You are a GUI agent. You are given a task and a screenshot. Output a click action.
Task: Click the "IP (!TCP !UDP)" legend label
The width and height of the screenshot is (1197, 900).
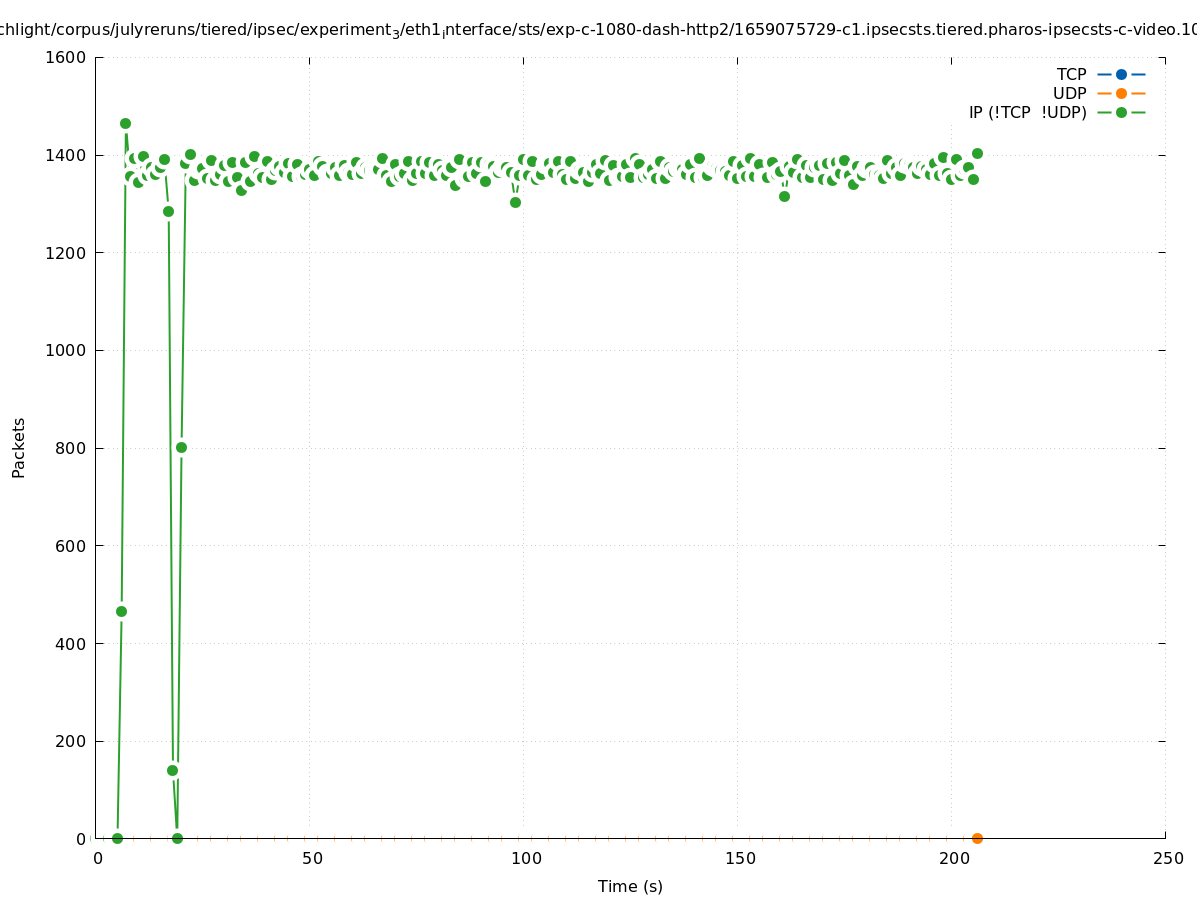pyautogui.click(x=1027, y=112)
